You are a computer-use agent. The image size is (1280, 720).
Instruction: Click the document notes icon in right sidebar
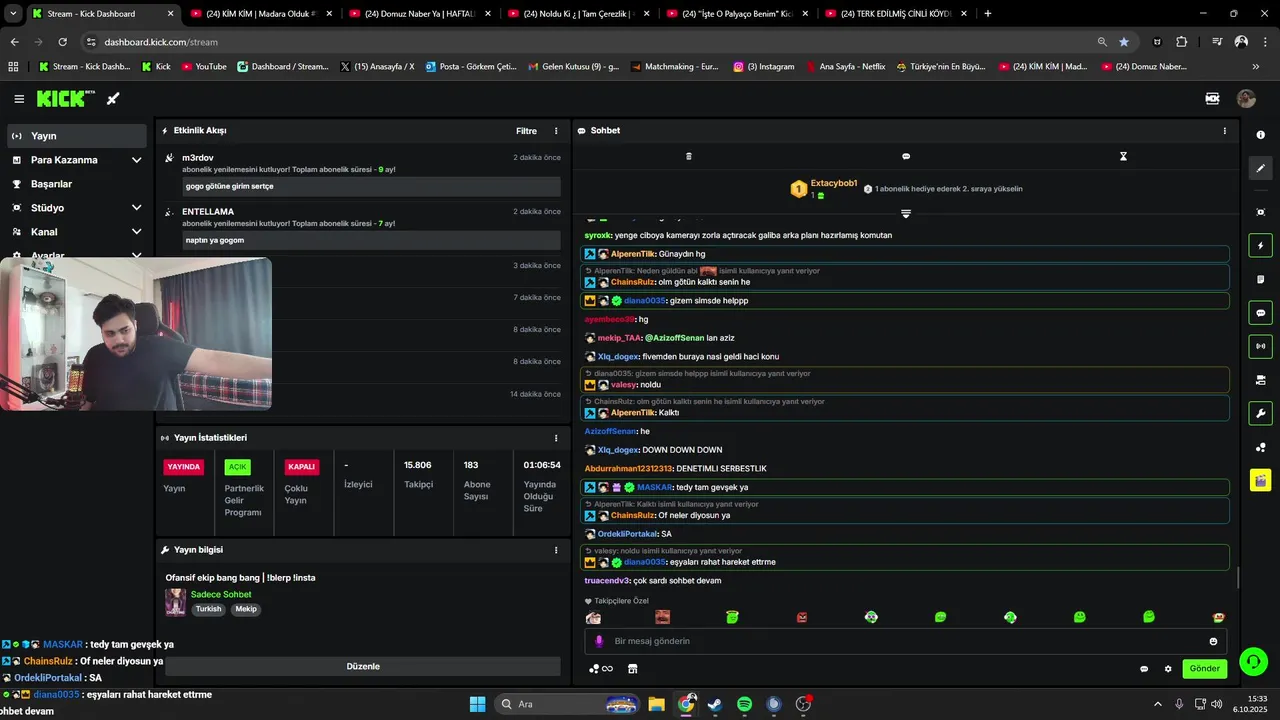(x=1260, y=279)
